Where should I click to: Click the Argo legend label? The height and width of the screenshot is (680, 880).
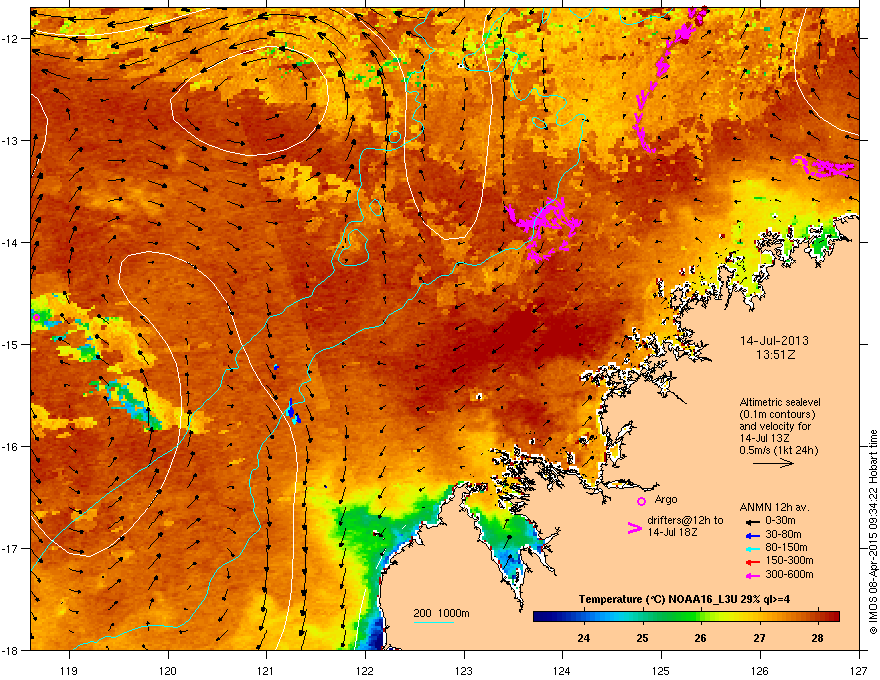[x=666, y=499]
